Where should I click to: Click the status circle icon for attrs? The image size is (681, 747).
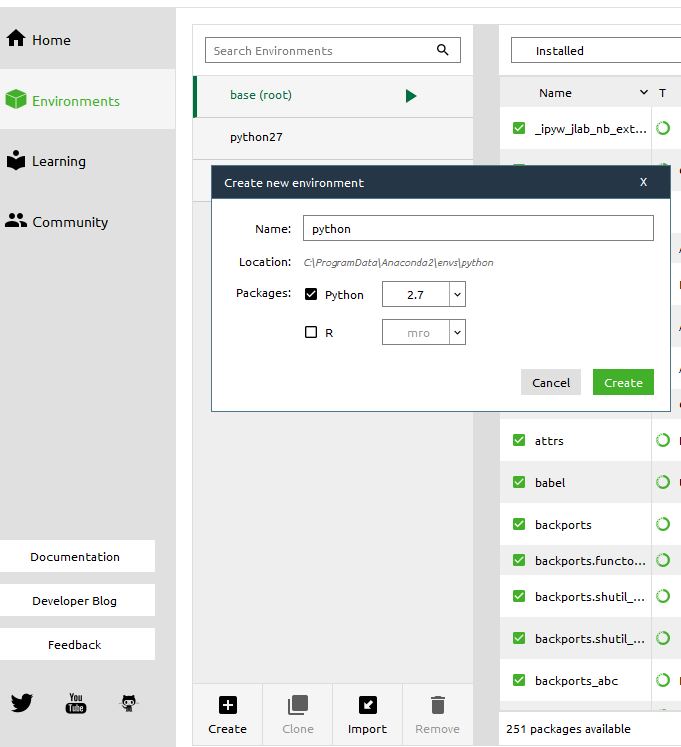[x=663, y=440]
